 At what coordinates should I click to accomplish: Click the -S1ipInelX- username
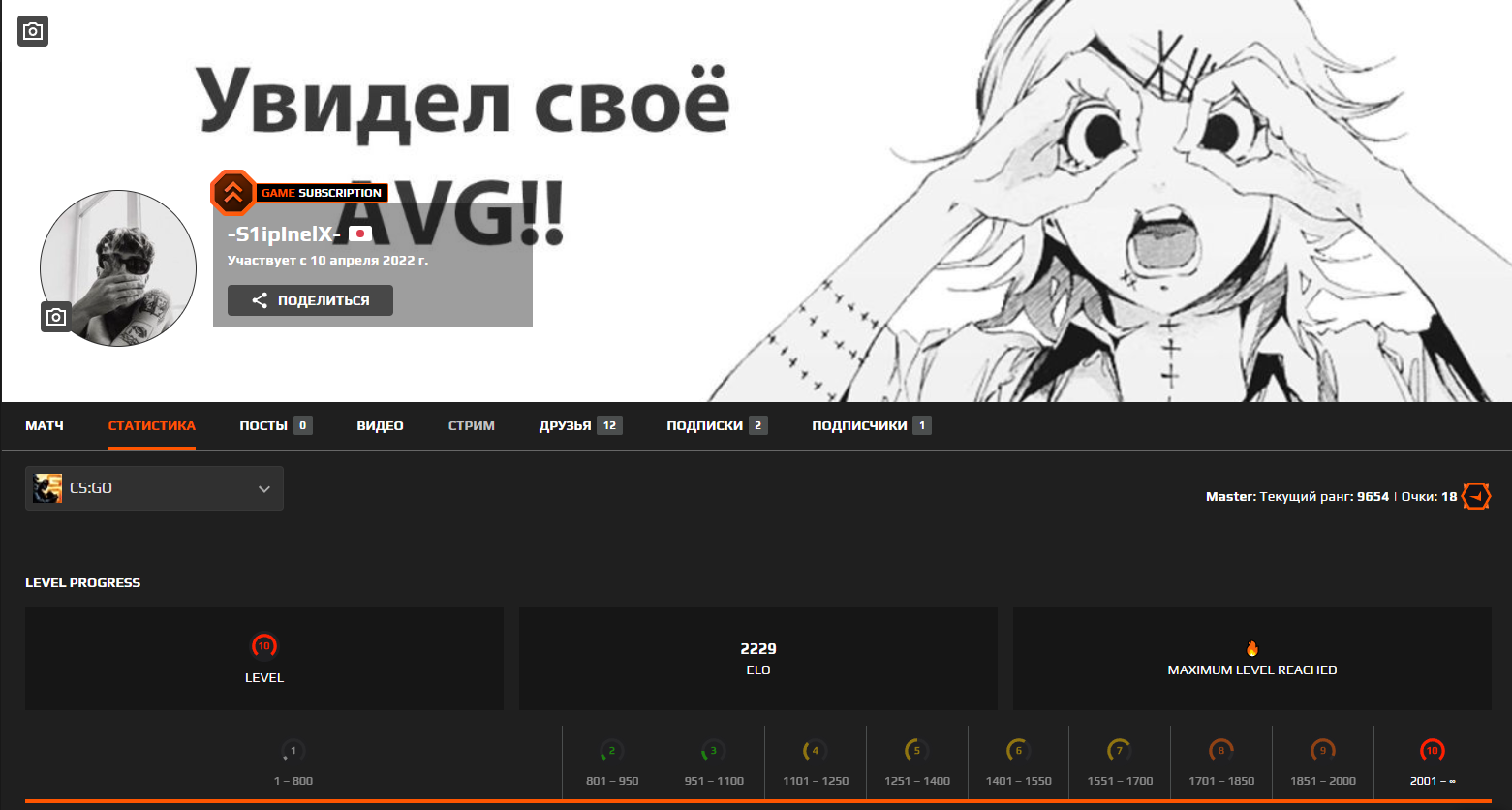click(284, 235)
